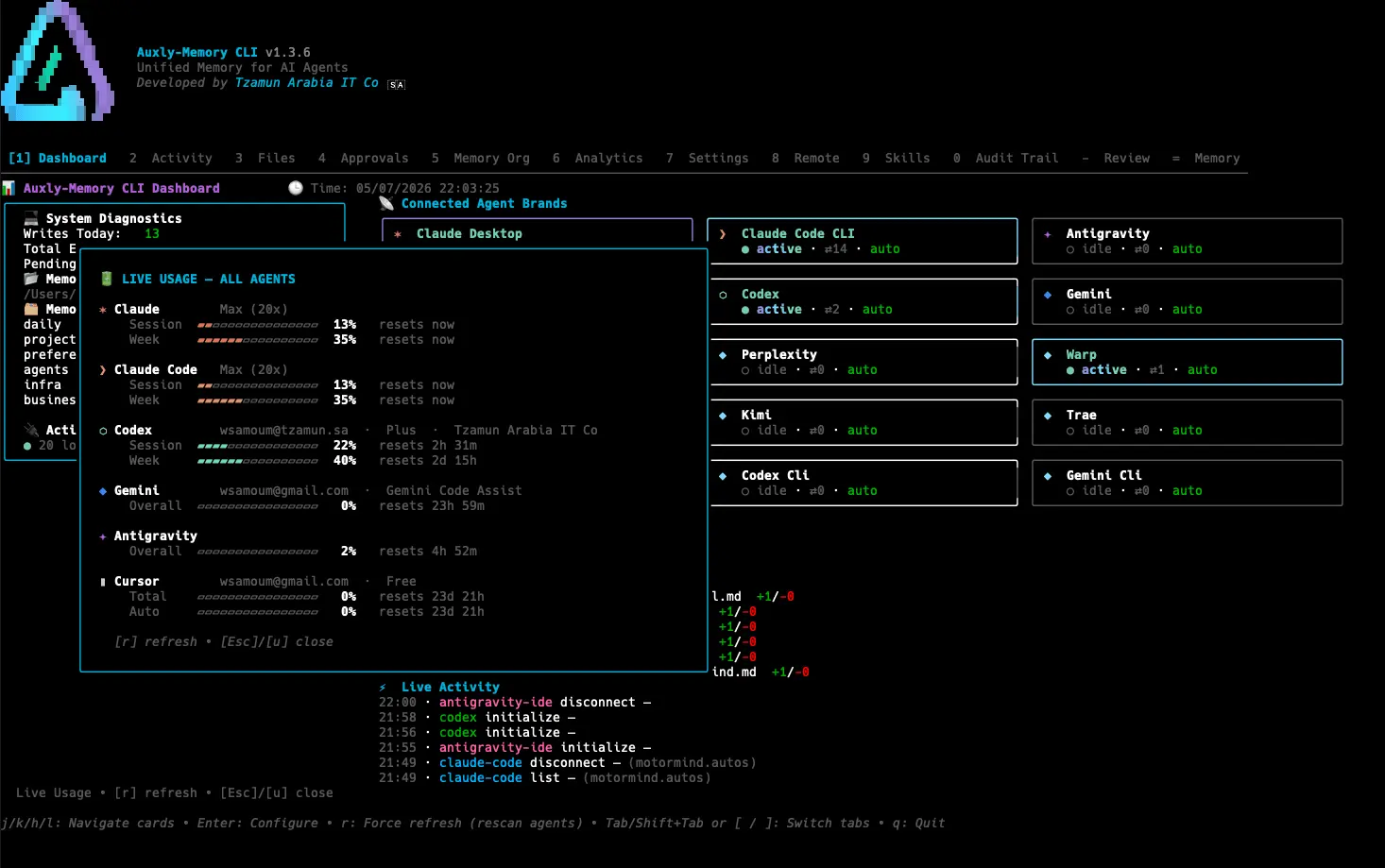Click Antigravity Overall 2% usage bar
The image size is (1385, 868).
[258, 552]
